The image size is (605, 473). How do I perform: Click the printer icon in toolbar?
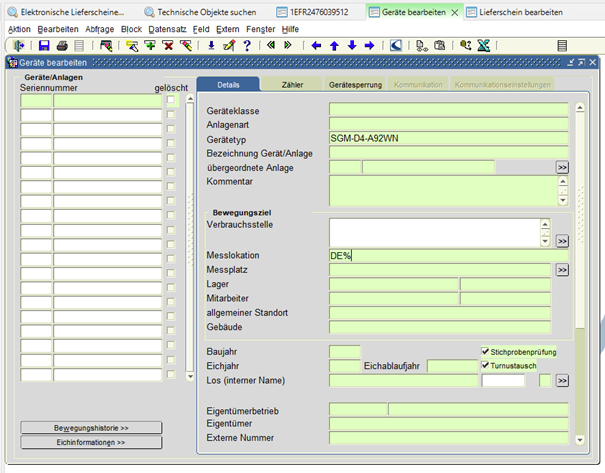pyautogui.click(x=62, y=46)
